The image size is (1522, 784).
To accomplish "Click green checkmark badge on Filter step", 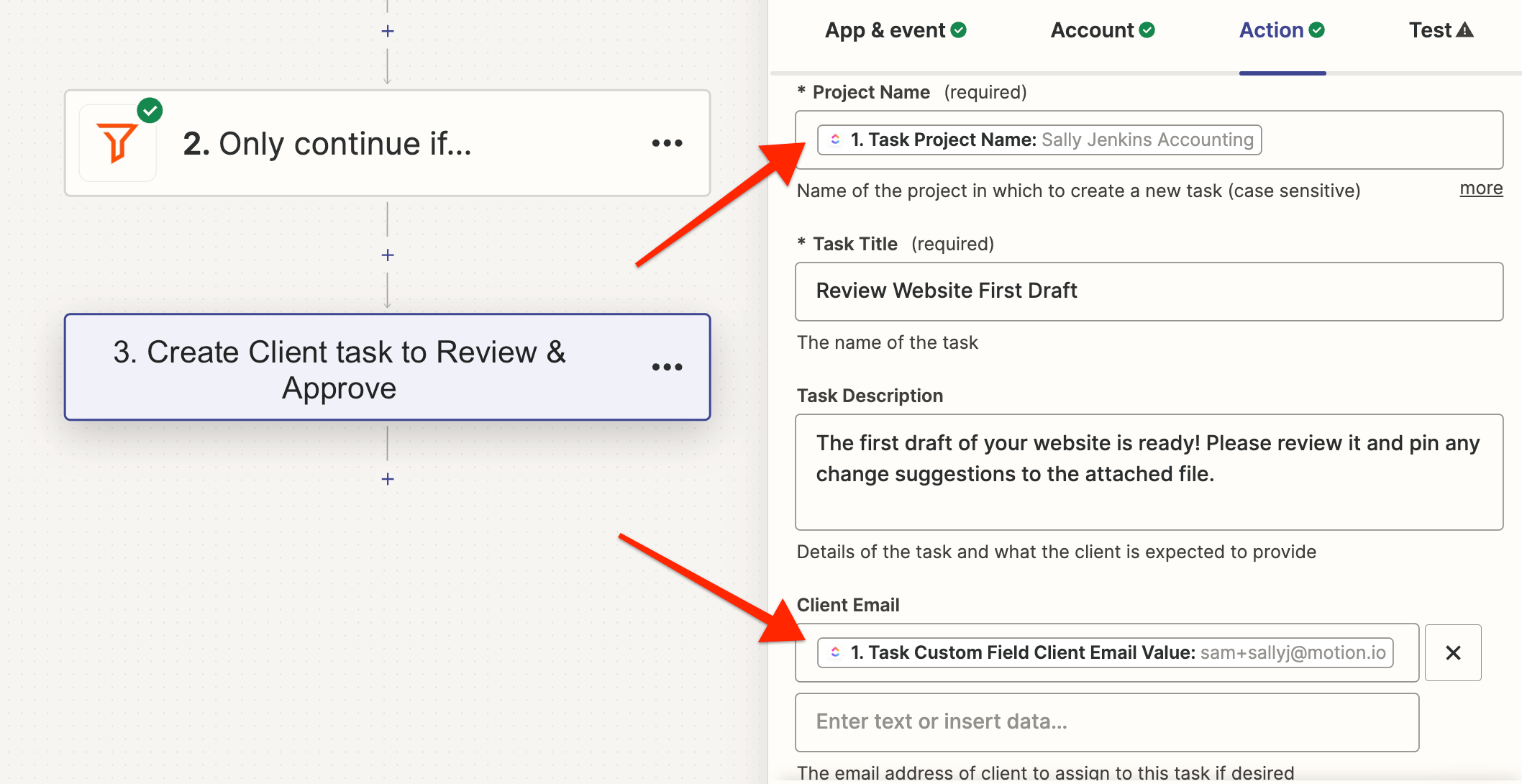I will click(150, 111).
